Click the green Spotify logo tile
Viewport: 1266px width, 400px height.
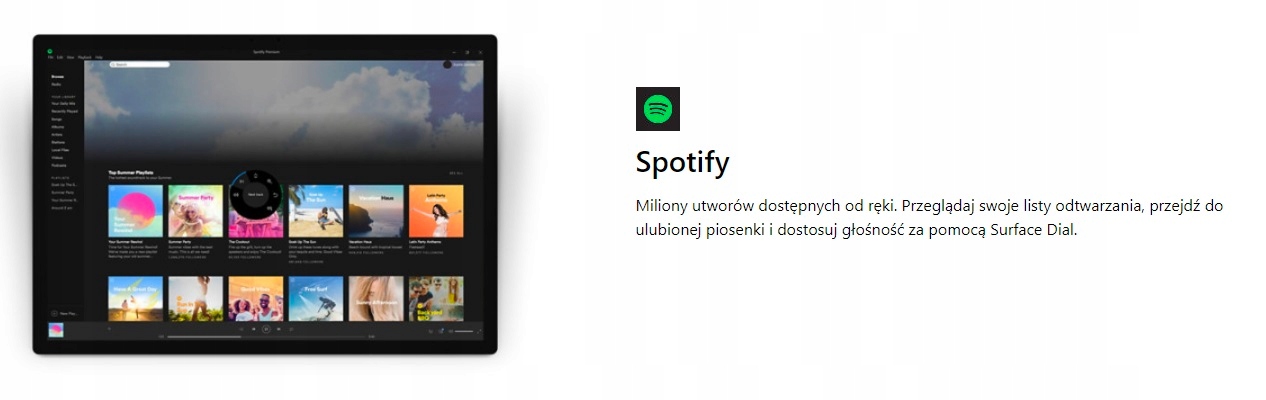point(658,109)
